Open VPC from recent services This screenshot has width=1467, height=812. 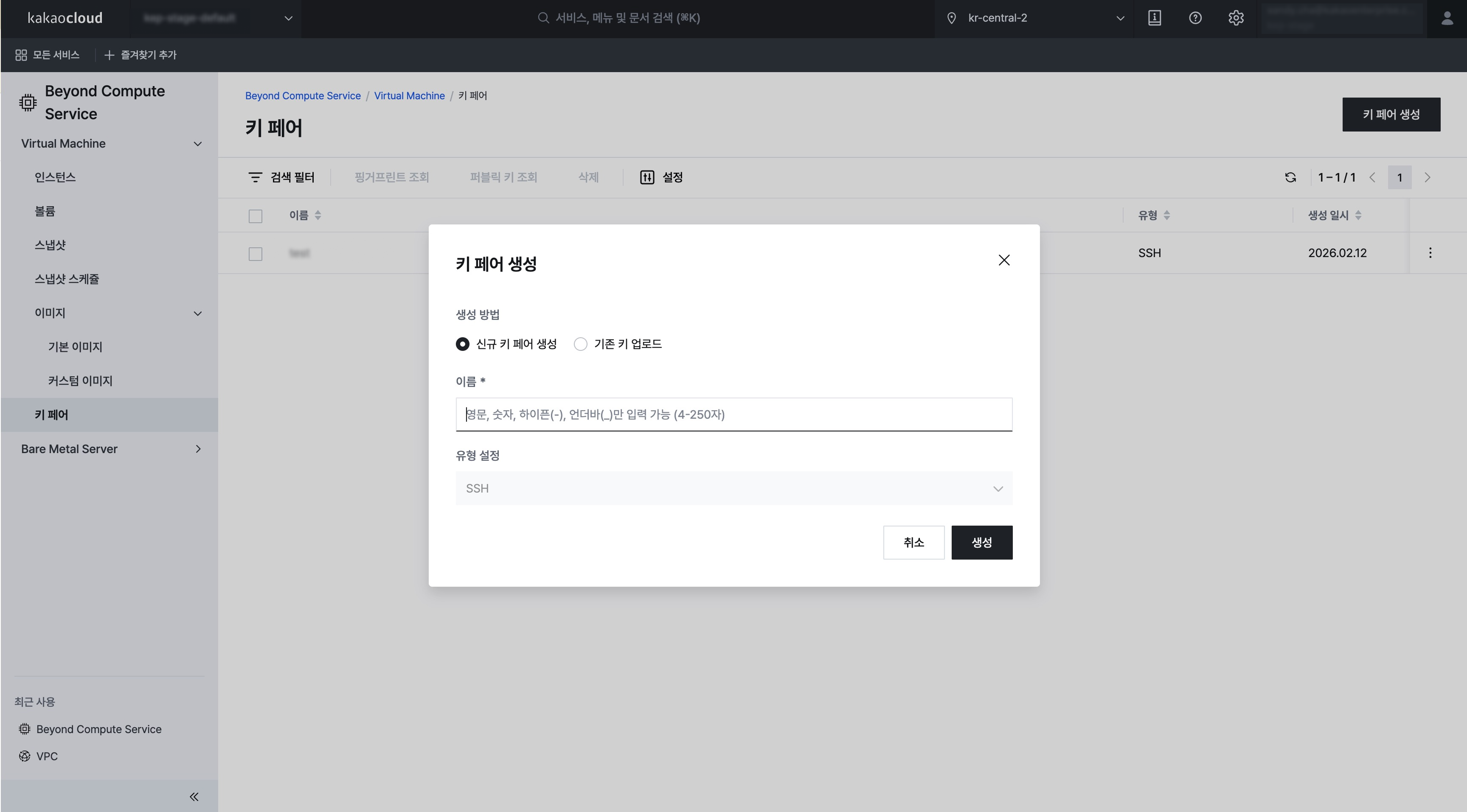47,756
